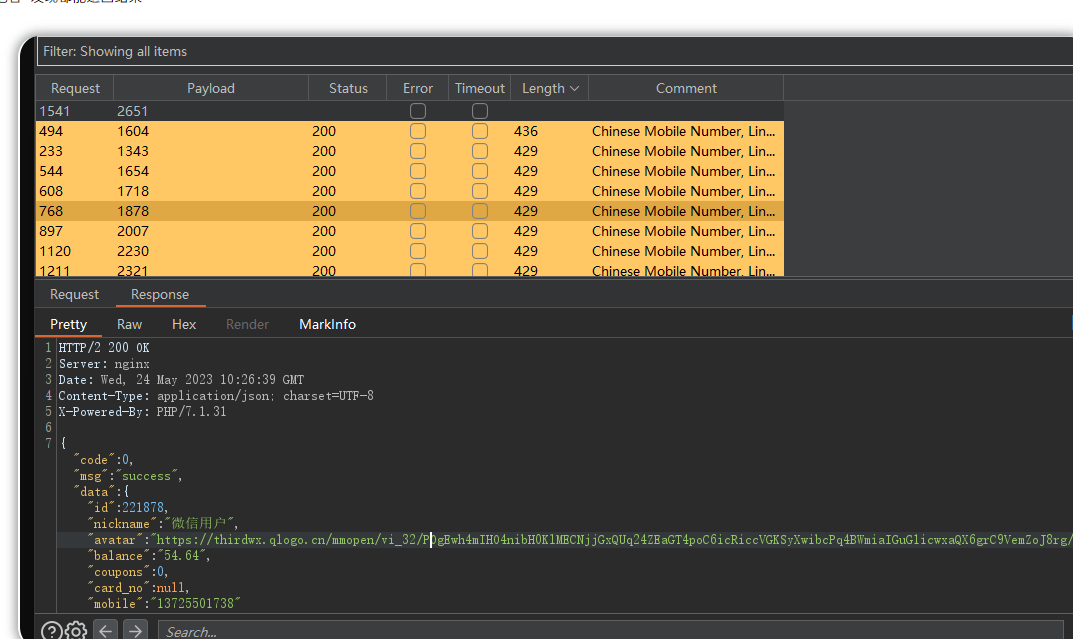Go to next search match arrow

135,631
